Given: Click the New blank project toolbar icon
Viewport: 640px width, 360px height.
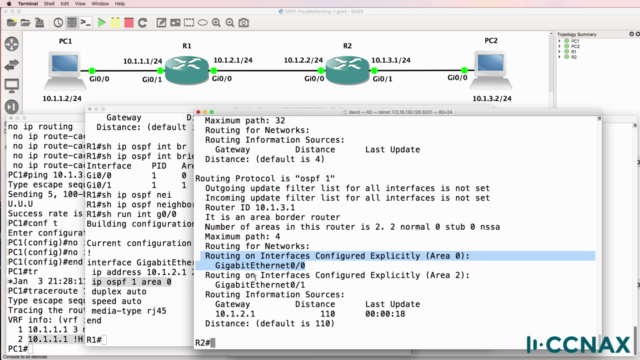Looking at the screenshot, I should (12, 22).
